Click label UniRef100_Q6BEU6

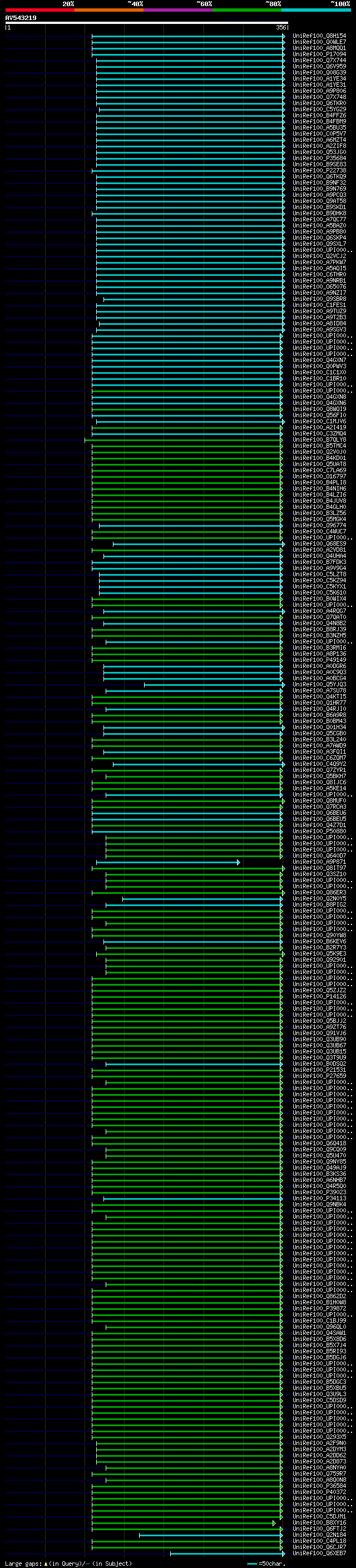[x=319, y=813]
